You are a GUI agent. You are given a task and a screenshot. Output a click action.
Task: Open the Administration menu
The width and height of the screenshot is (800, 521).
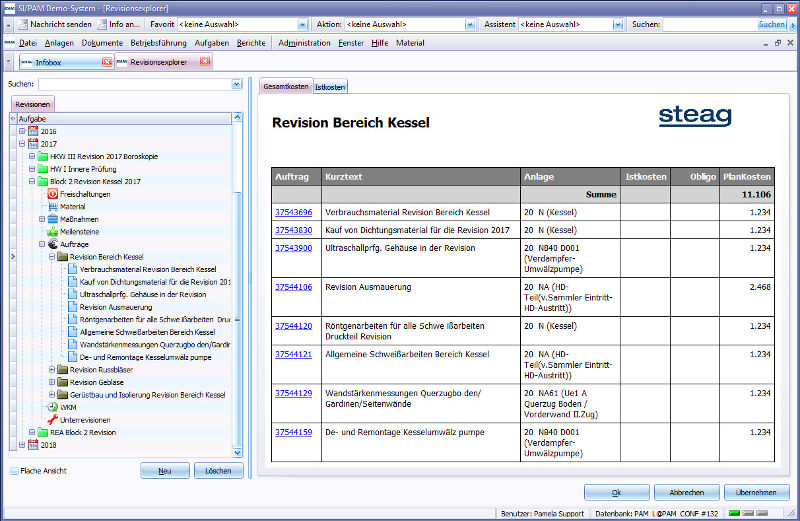pyautogui.click(x=304, y=43)
